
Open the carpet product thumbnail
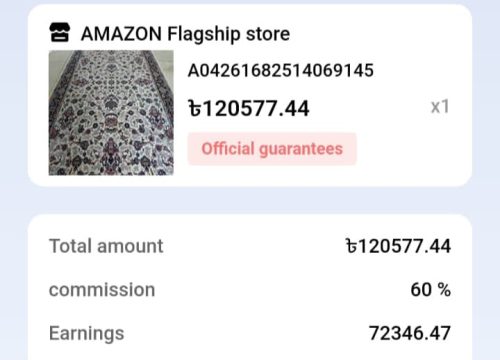[x=111, y=113]
